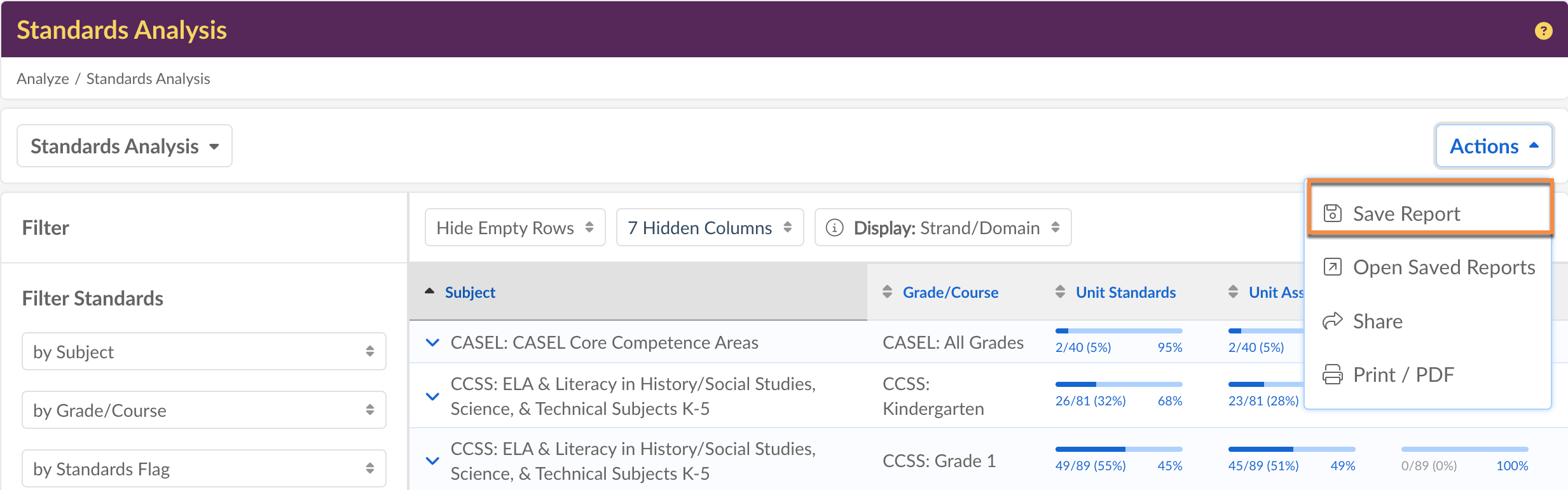Click sort arrows next to Unit Standards

tap(1060, 292)
